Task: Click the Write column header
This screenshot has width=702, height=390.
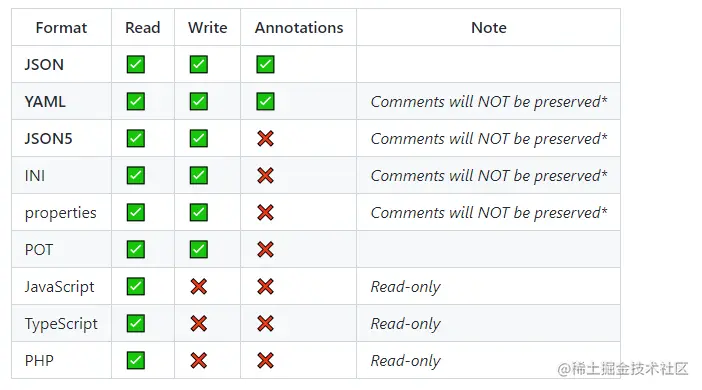Action: click(x=208, y=28)
